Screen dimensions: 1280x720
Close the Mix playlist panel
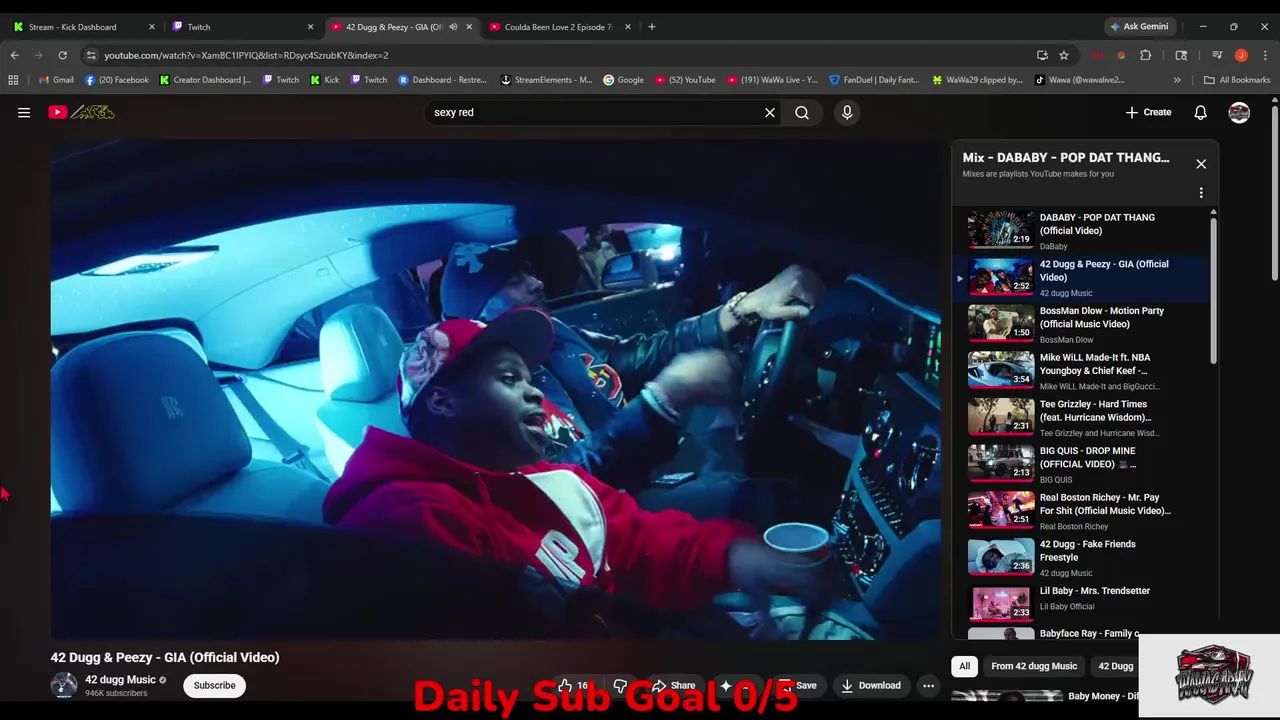1201,164
